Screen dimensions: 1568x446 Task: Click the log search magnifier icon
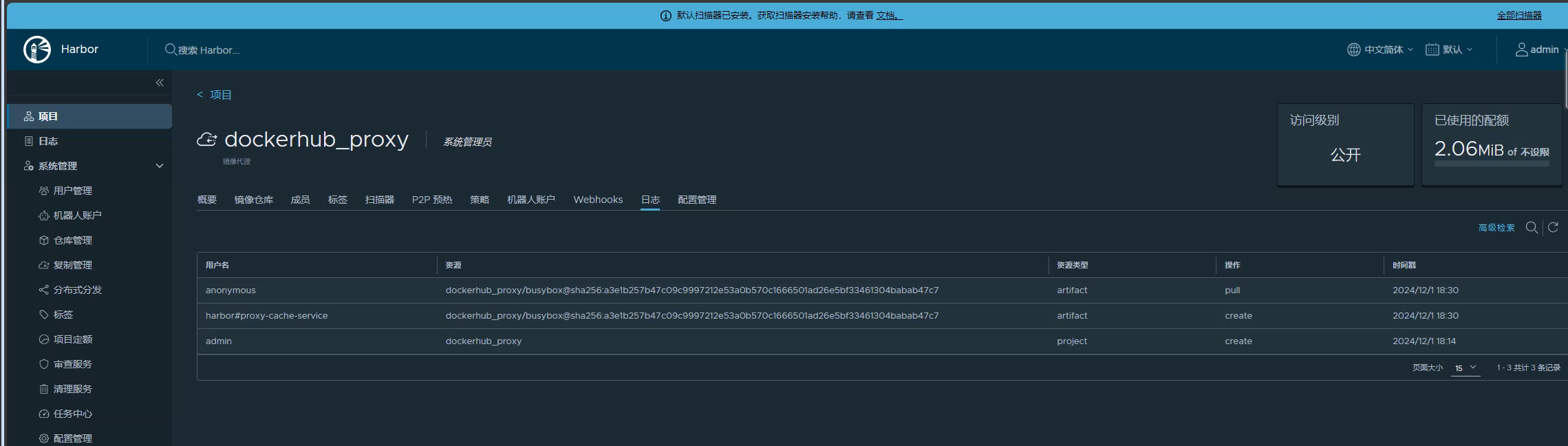1532,228
